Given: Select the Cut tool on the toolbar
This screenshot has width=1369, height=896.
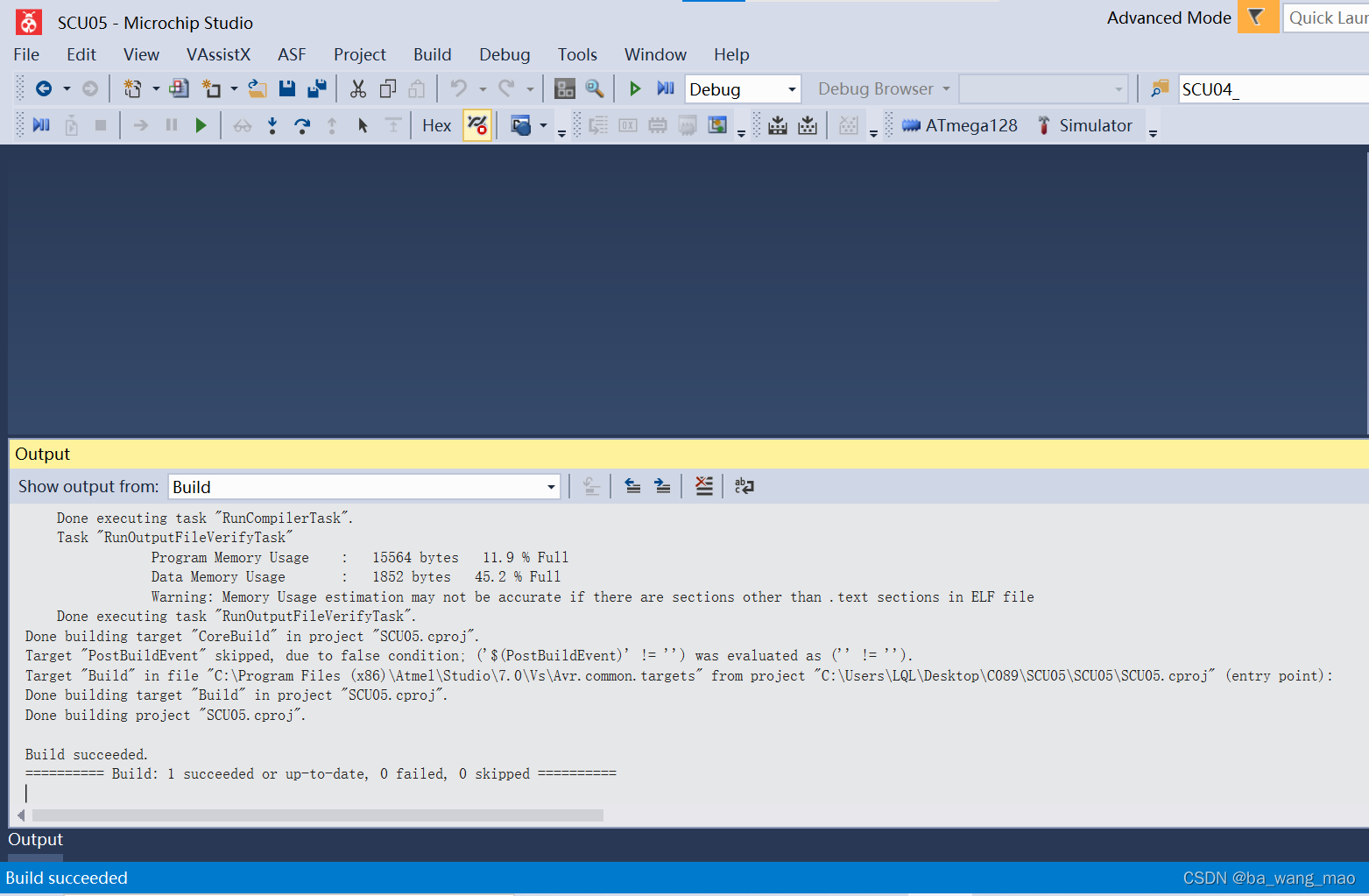Looking at the screenshot, I should point(357,88).
